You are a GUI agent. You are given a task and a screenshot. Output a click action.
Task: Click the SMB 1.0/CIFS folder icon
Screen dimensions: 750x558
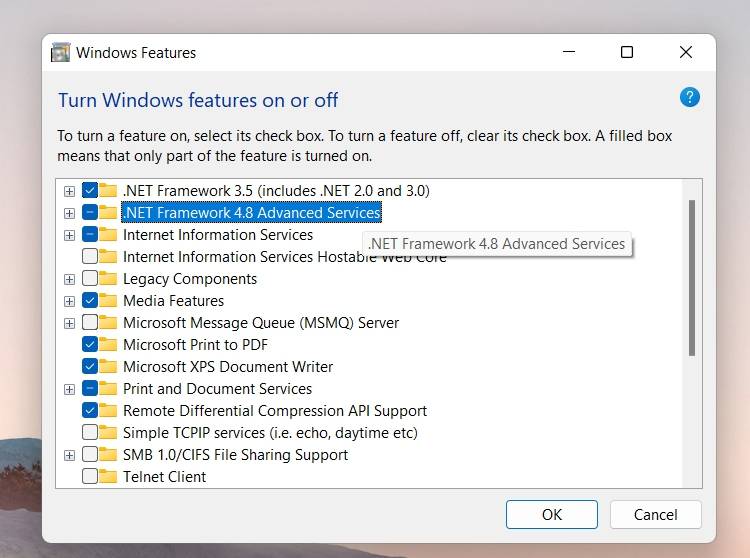click(108, 455)
